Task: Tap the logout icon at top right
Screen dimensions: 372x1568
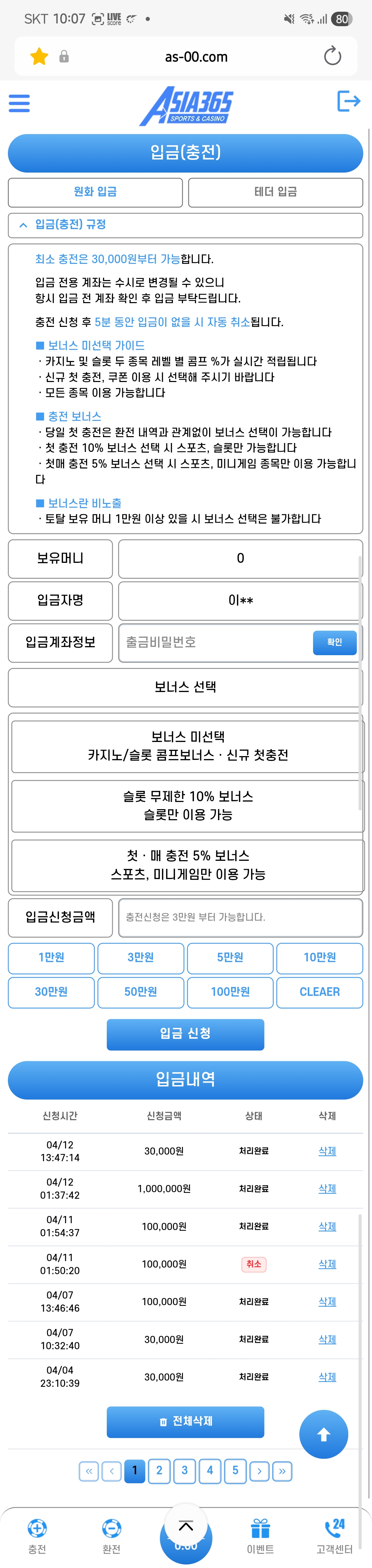Action: [x=347, y=102]
